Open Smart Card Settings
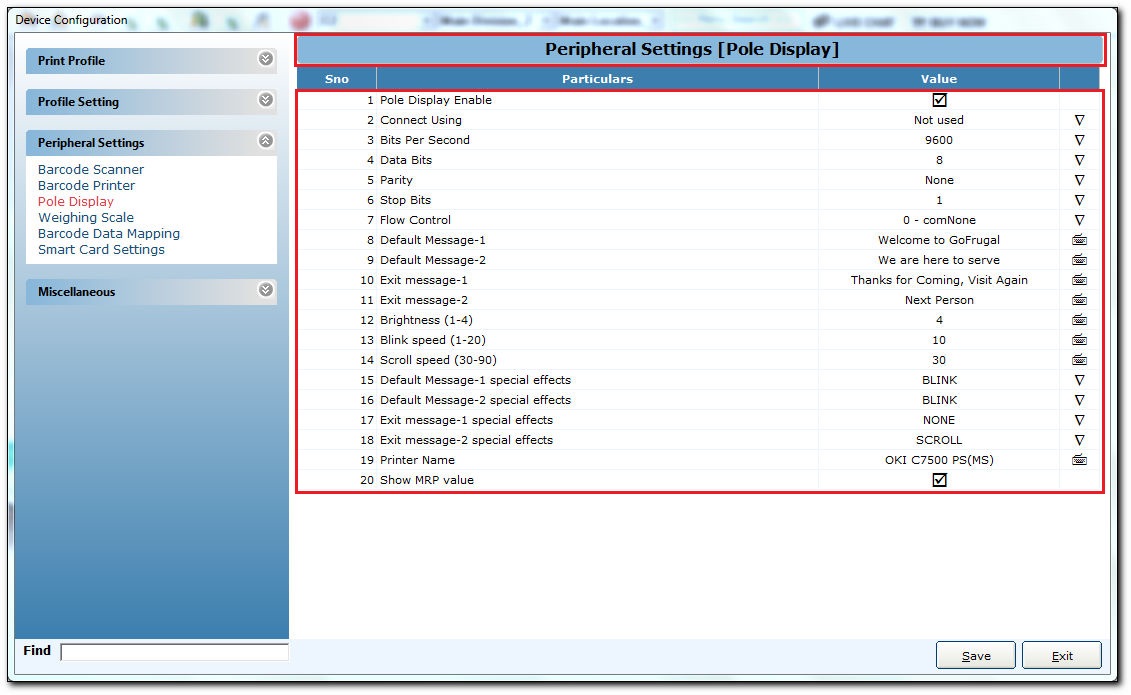This screenshot has width=1131, height=695. pos(101,249)
